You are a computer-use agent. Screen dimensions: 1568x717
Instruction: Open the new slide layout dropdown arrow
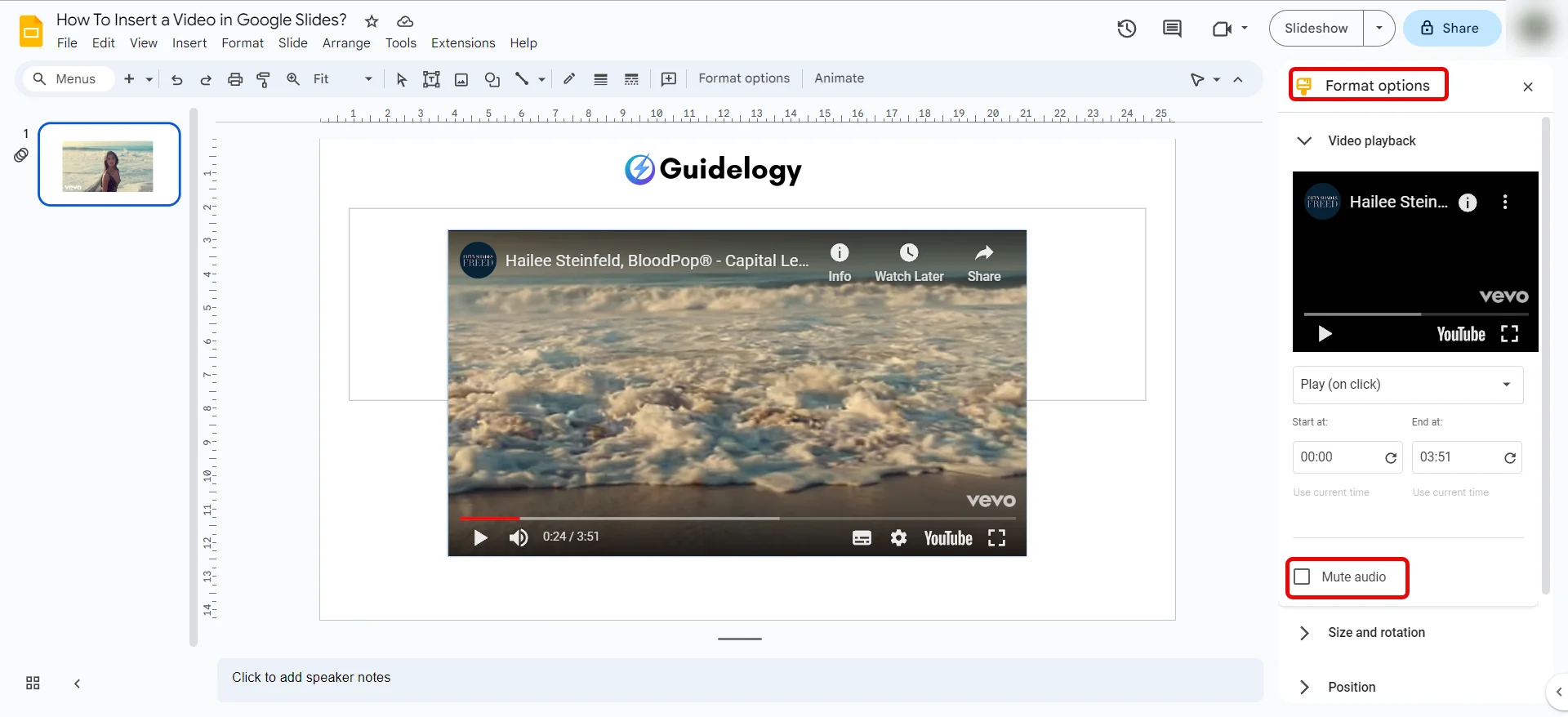pyautogui.click(x=149, y=79)
